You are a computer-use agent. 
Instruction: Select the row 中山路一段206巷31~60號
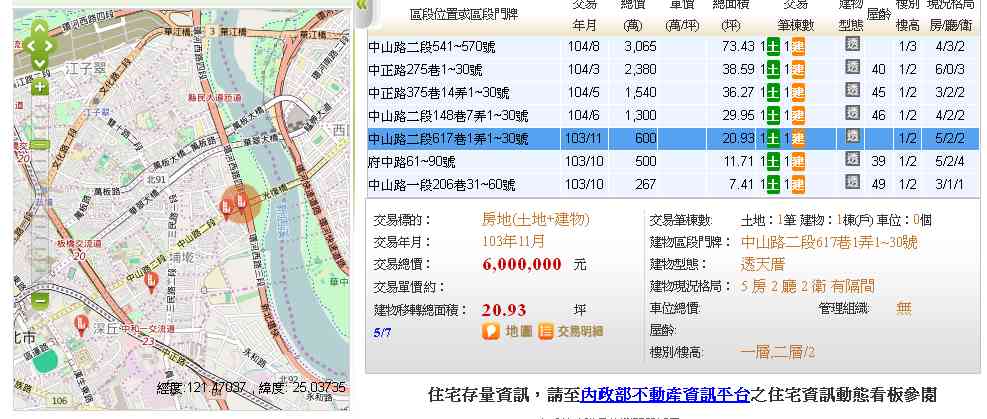[673, 184]
